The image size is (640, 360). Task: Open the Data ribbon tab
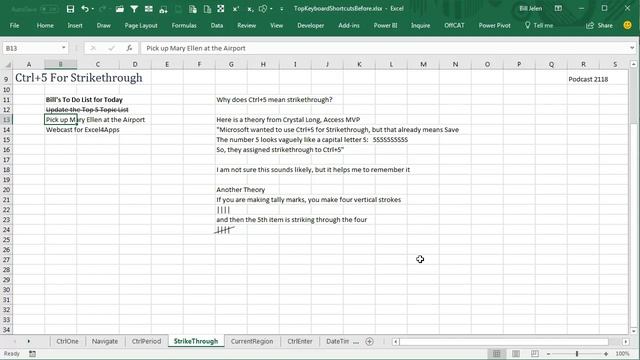click(x=217, y=25)
